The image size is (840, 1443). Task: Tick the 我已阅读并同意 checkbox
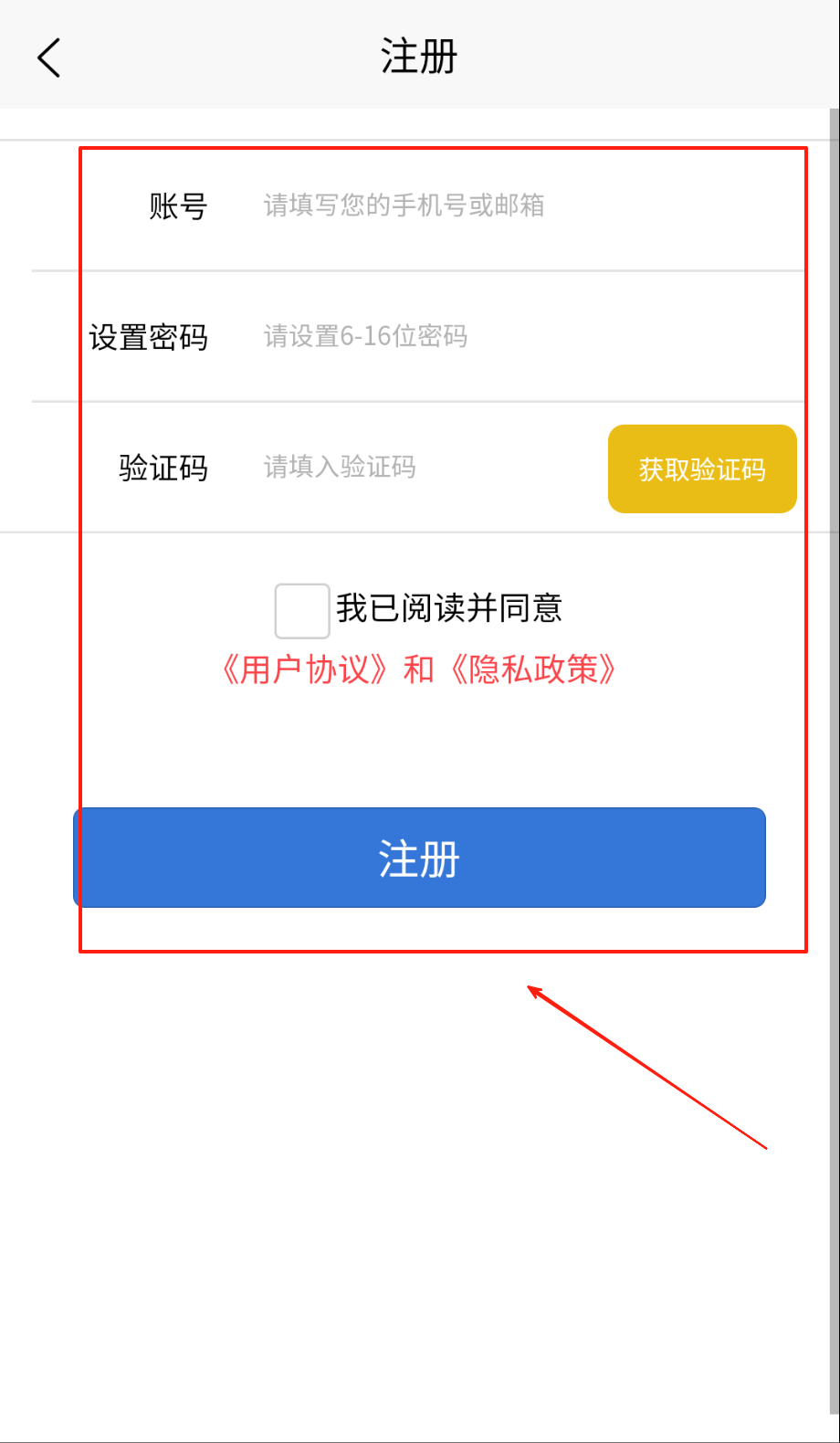302,611
